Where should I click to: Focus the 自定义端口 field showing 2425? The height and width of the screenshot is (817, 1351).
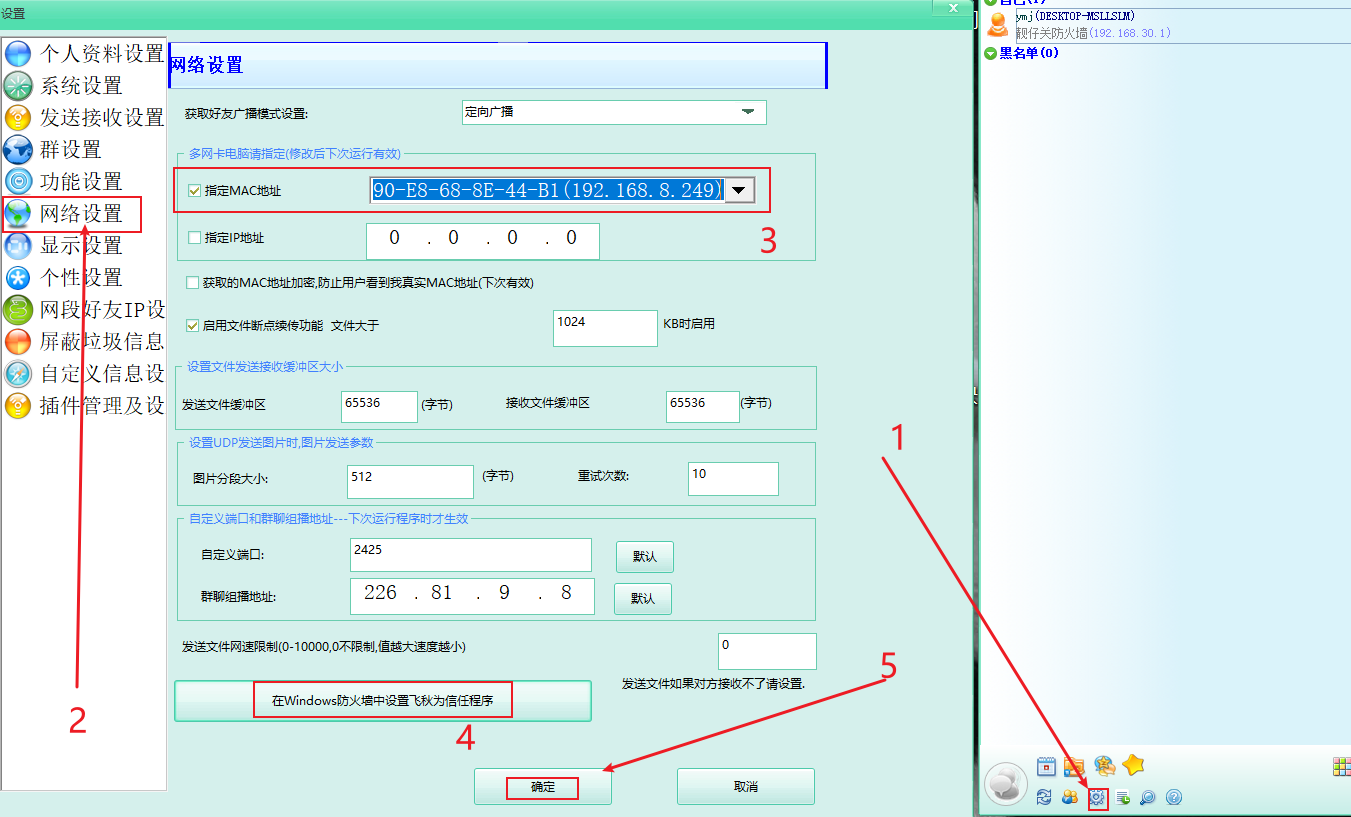(470, 555)
